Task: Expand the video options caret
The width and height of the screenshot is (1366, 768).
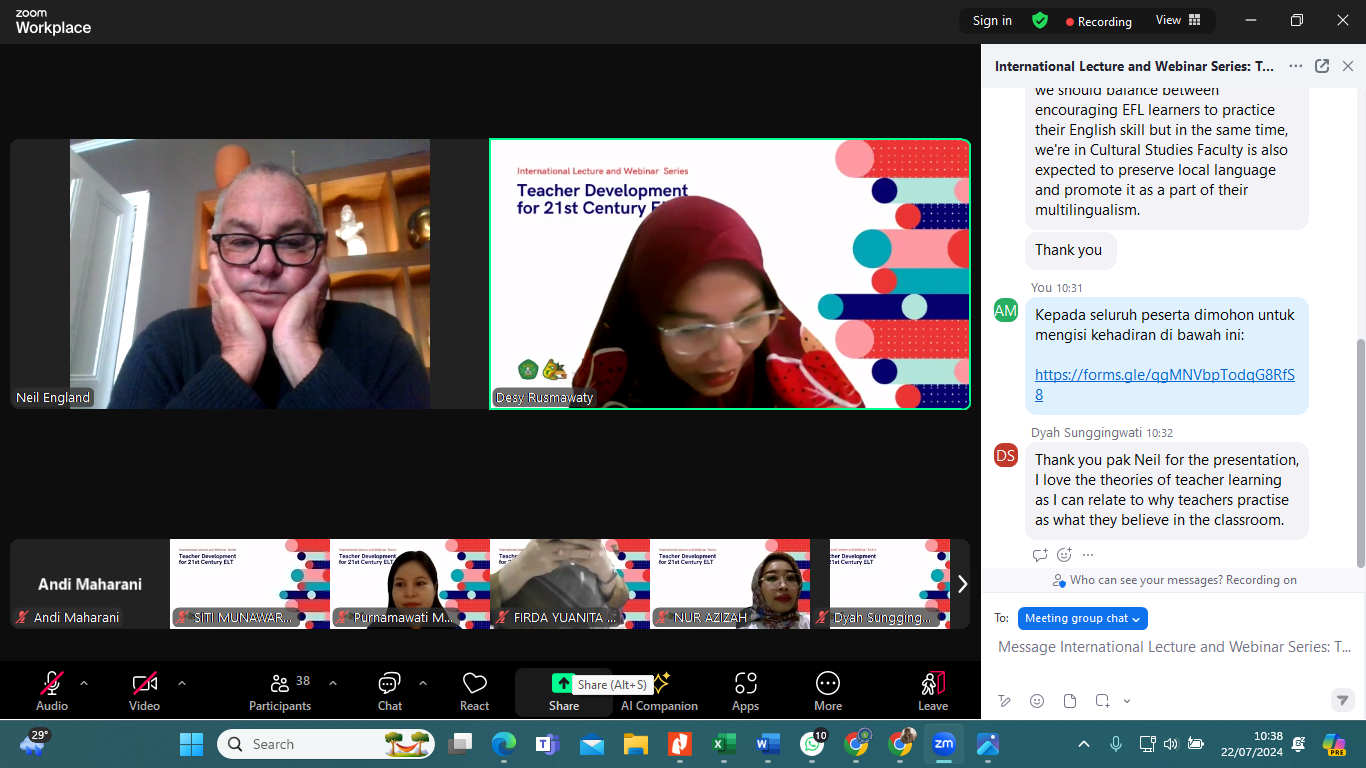Action: tap(182, 683)
